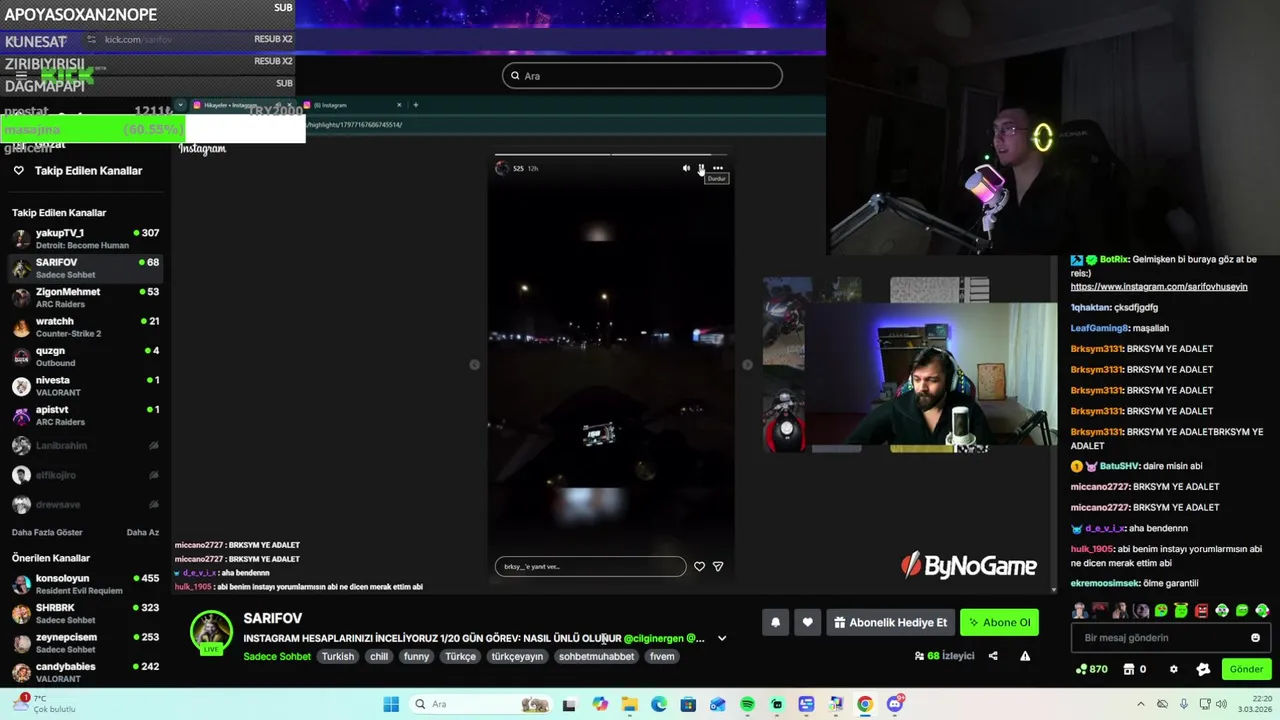Share the stream via share icon

point(993,656)
